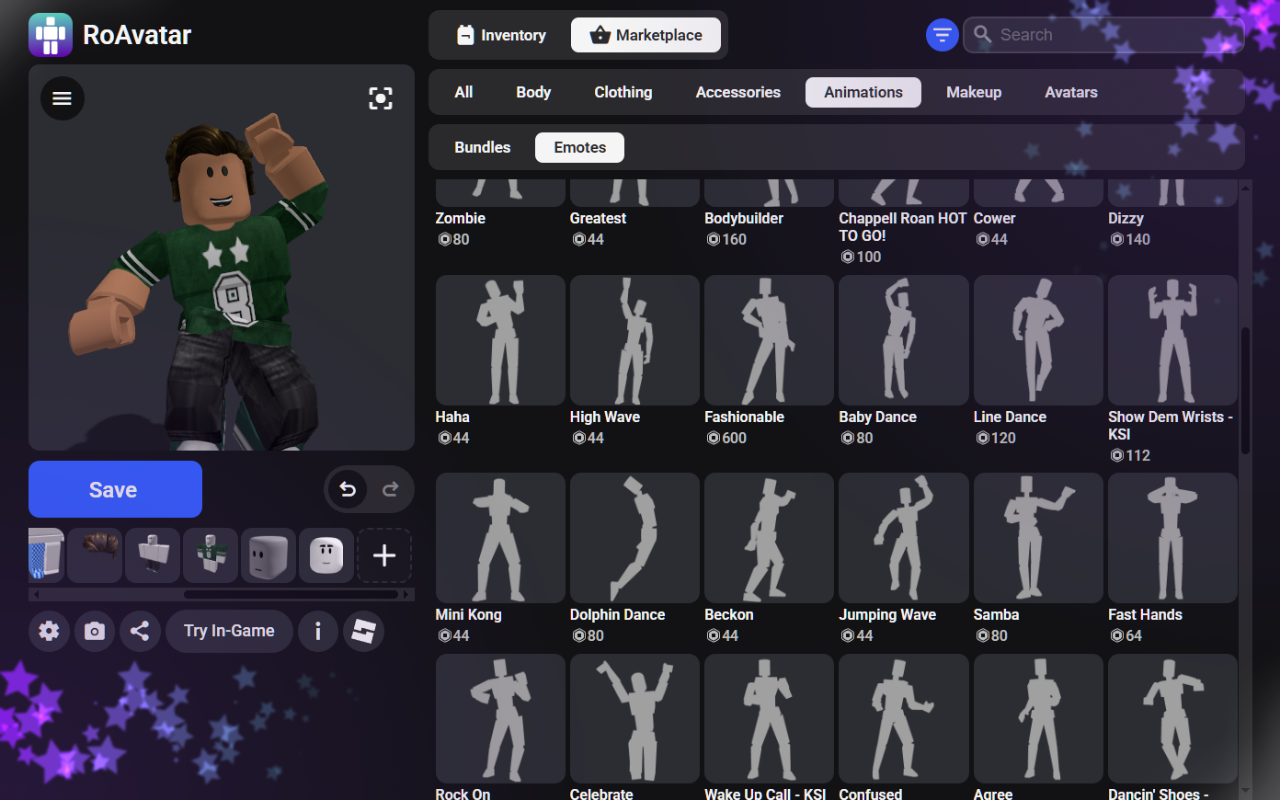Click the Dizzy emote title
The width and height of the screenshot is (1280, 800).
[x=1125, y=218]
